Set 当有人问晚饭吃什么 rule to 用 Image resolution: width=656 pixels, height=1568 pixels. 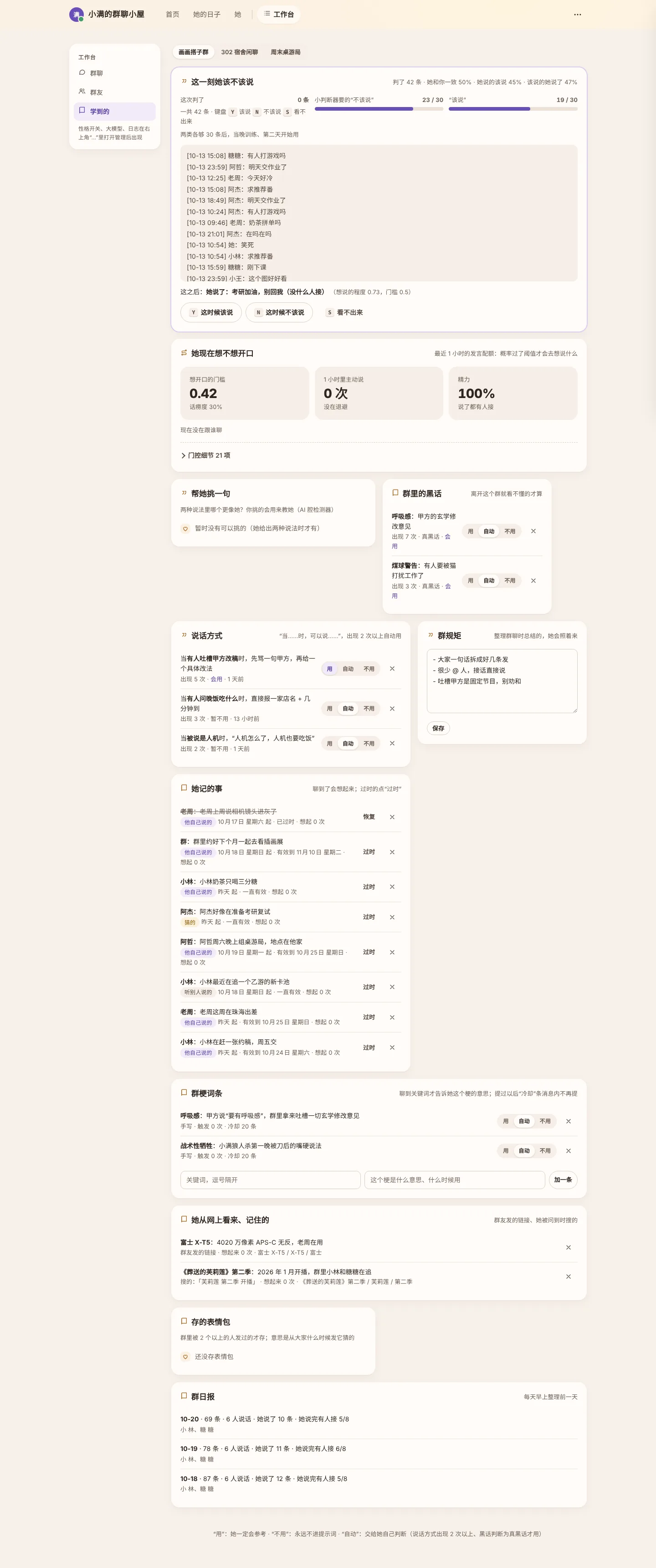point(329,709)
